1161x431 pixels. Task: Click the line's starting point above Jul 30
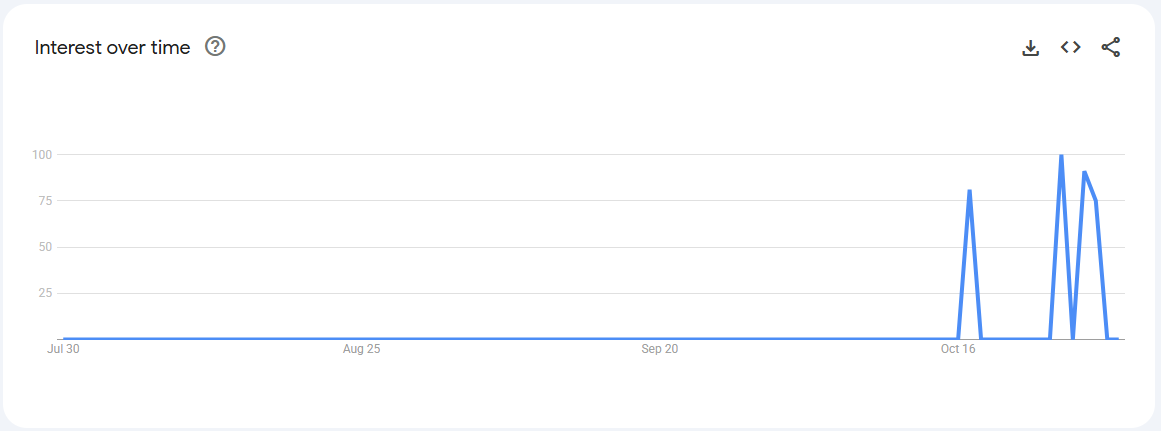(64, 339)
